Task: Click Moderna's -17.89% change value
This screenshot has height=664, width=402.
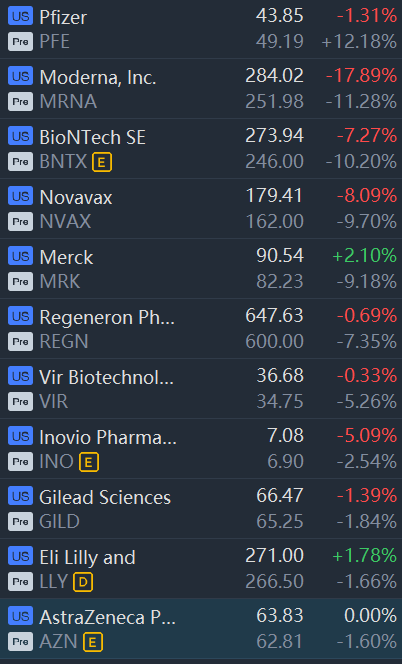Action: pyautogui.click(x=361, y=76)
